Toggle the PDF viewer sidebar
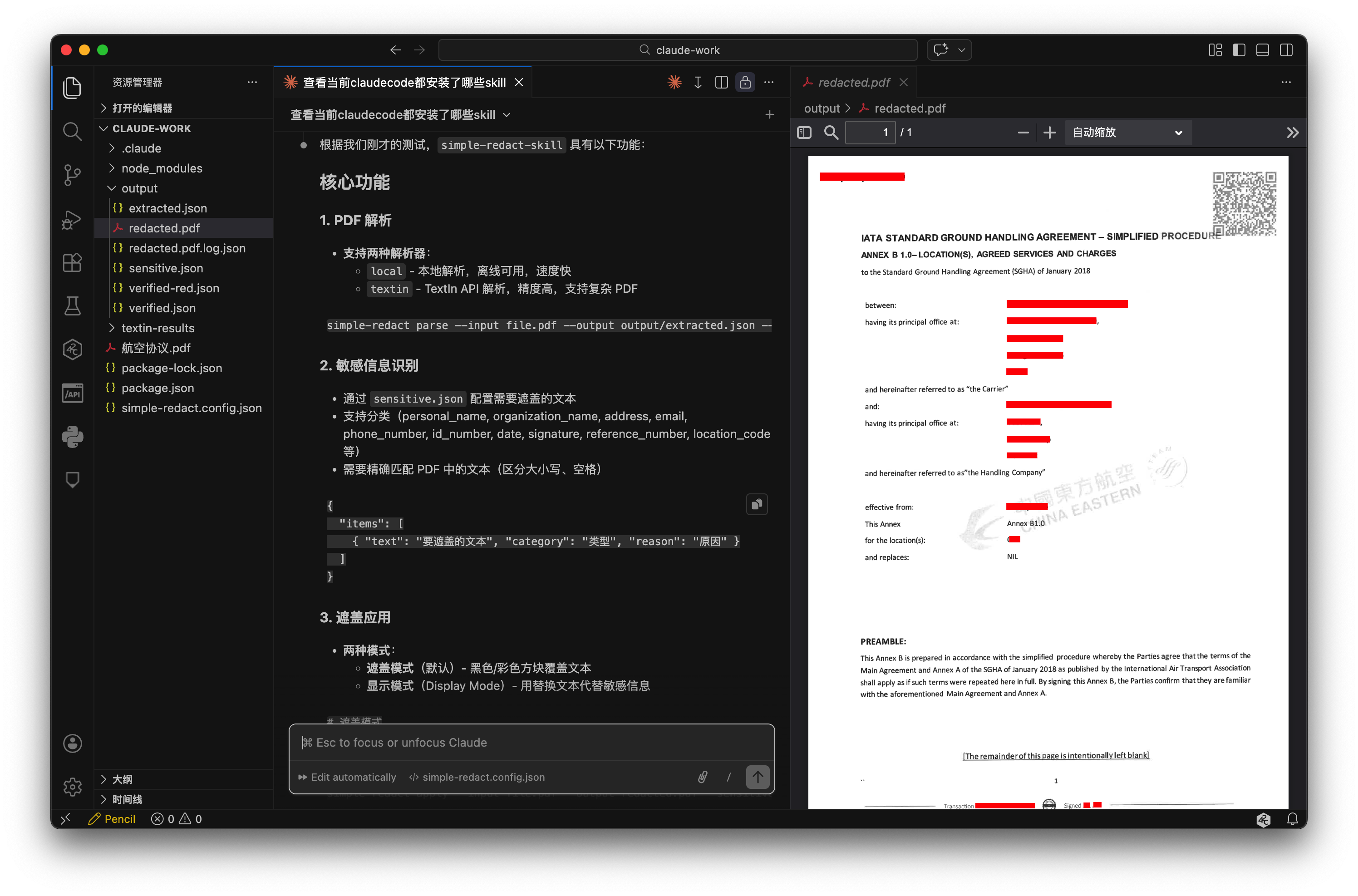Screen dimensions: 1358x896 [x=804, y=133]
